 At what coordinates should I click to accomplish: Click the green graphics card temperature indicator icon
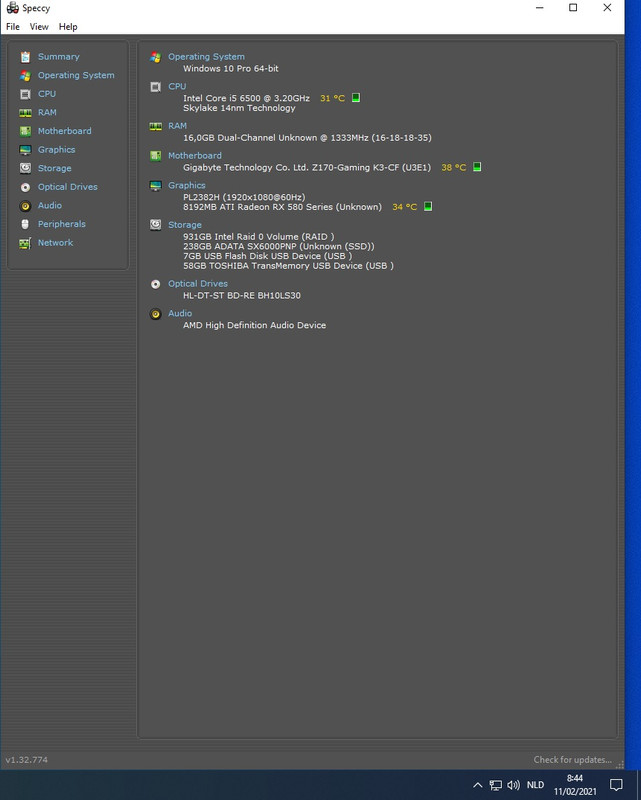[428, 206]
